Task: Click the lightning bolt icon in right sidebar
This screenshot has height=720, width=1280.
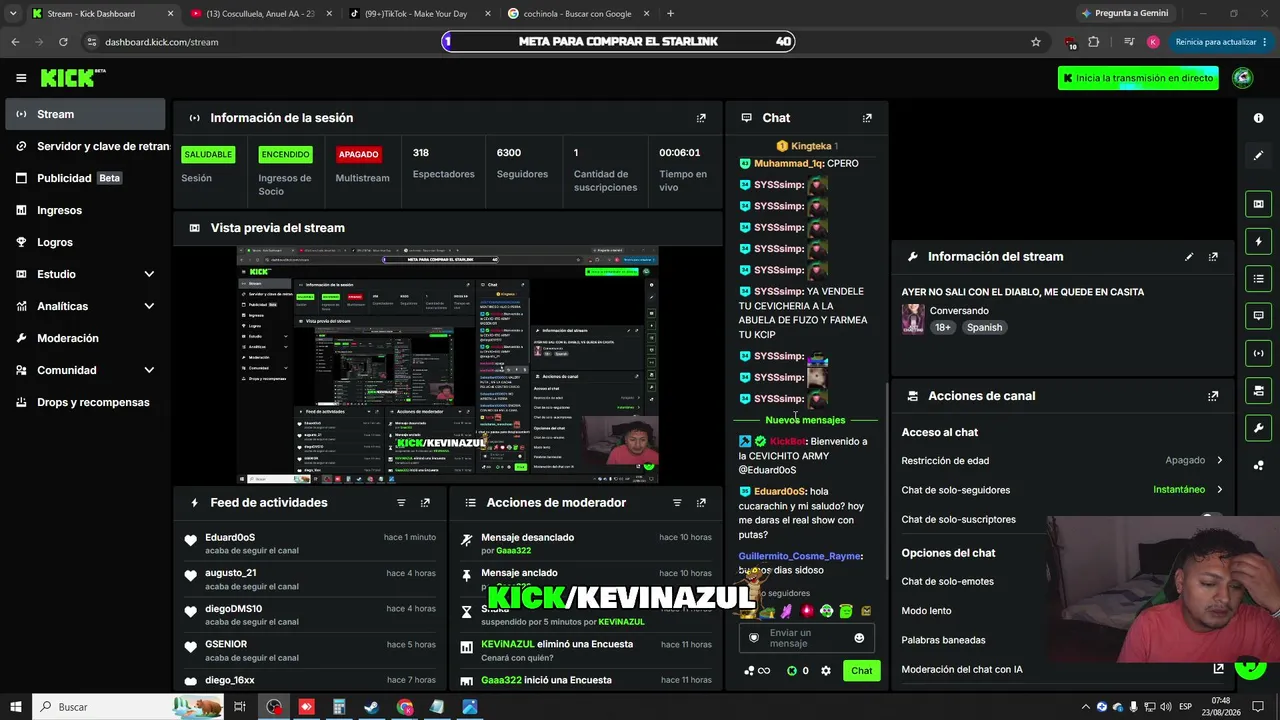Action: coord(1259,241)
